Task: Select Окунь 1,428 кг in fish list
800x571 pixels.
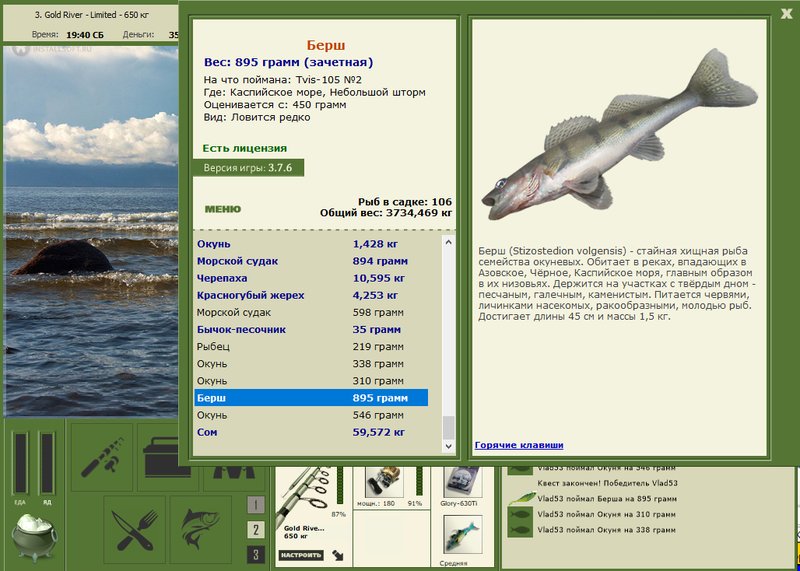Action: (x=311, y=244)
